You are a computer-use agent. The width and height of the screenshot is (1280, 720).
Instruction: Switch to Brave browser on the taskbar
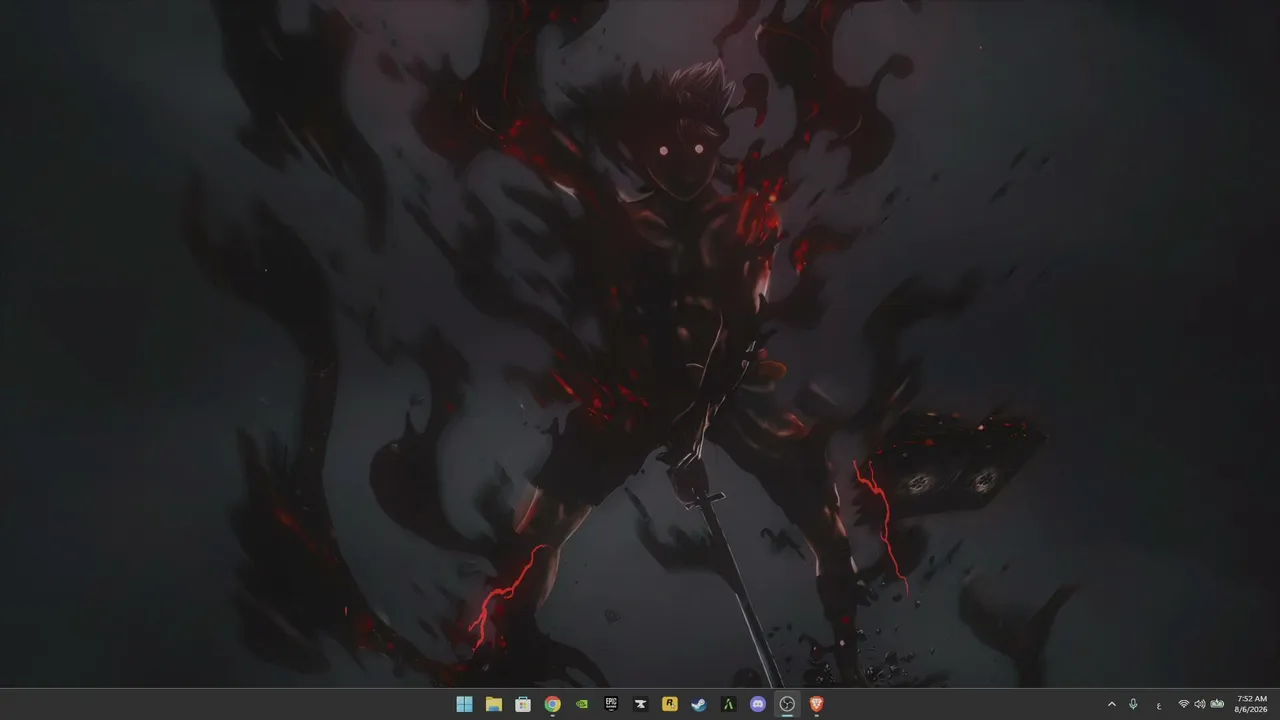[816, 704]
